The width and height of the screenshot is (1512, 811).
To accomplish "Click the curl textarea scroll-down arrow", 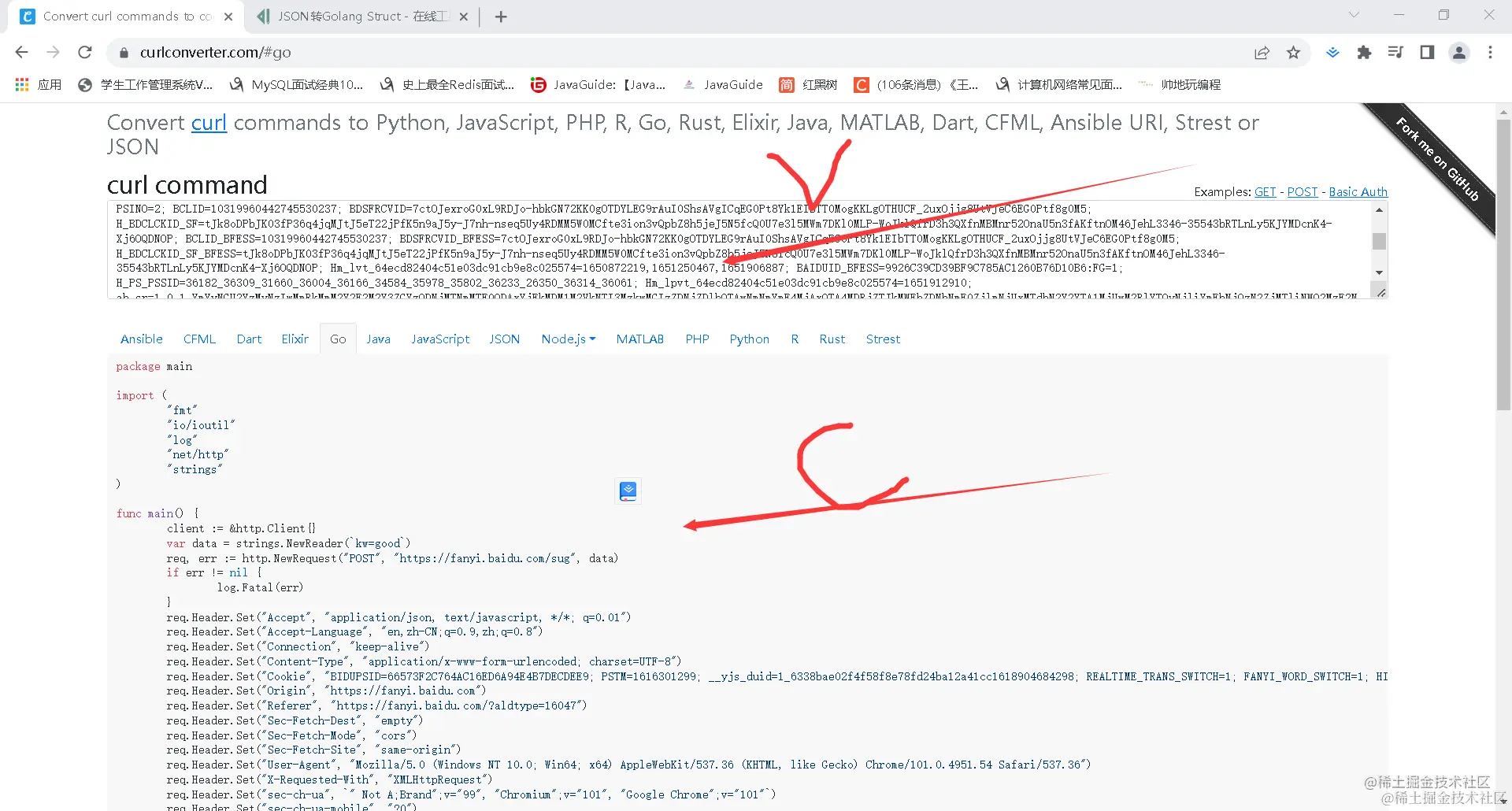I will [1379, 272].
